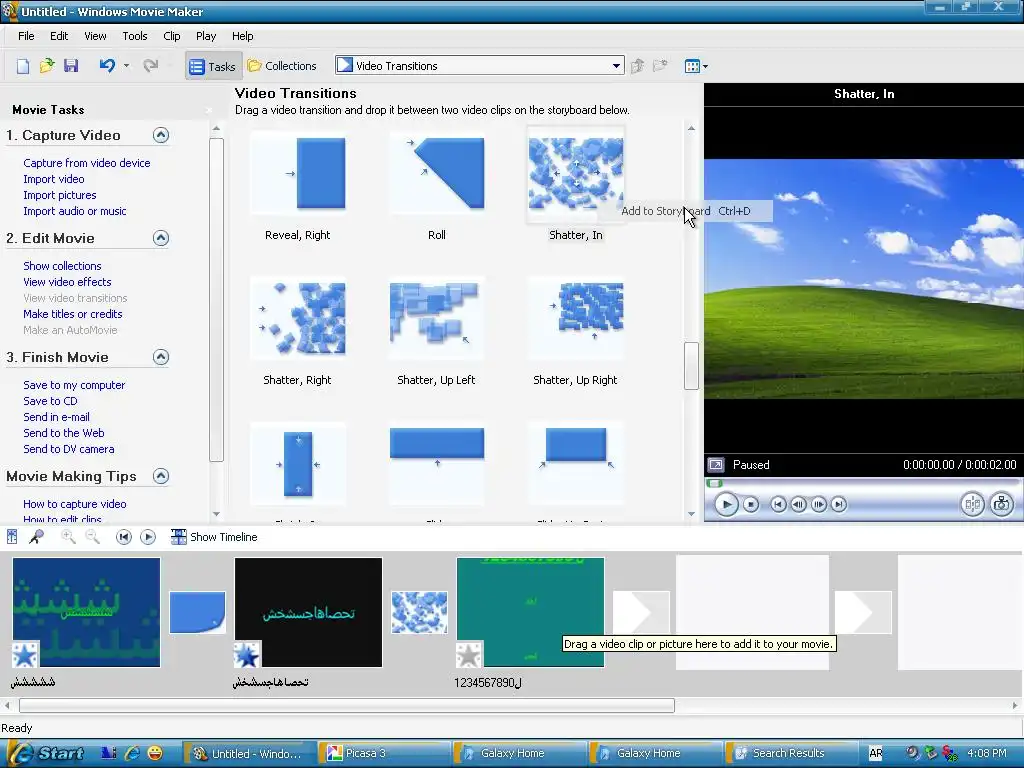1024x768 pixels.
Task: Click the Next Frame button
Action: click(x=818, y=504)
